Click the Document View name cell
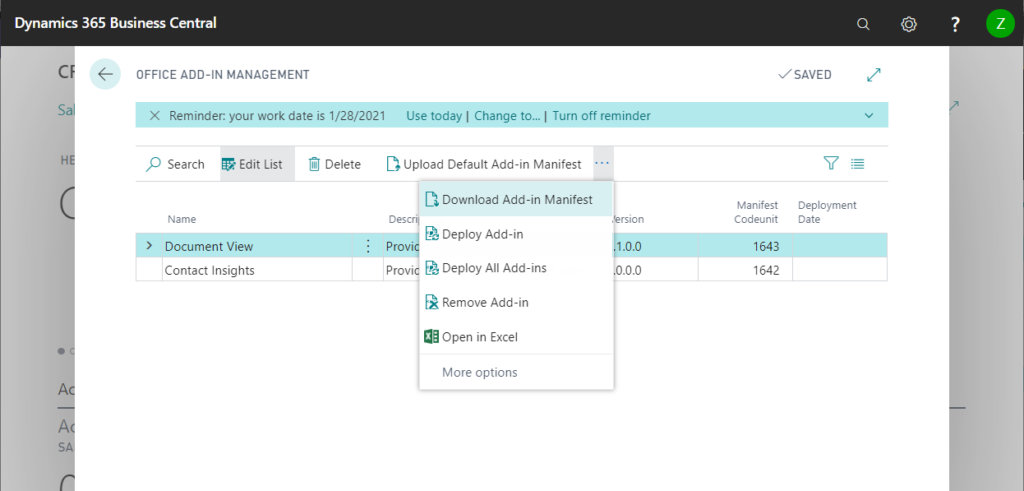 tap(257, 246)
